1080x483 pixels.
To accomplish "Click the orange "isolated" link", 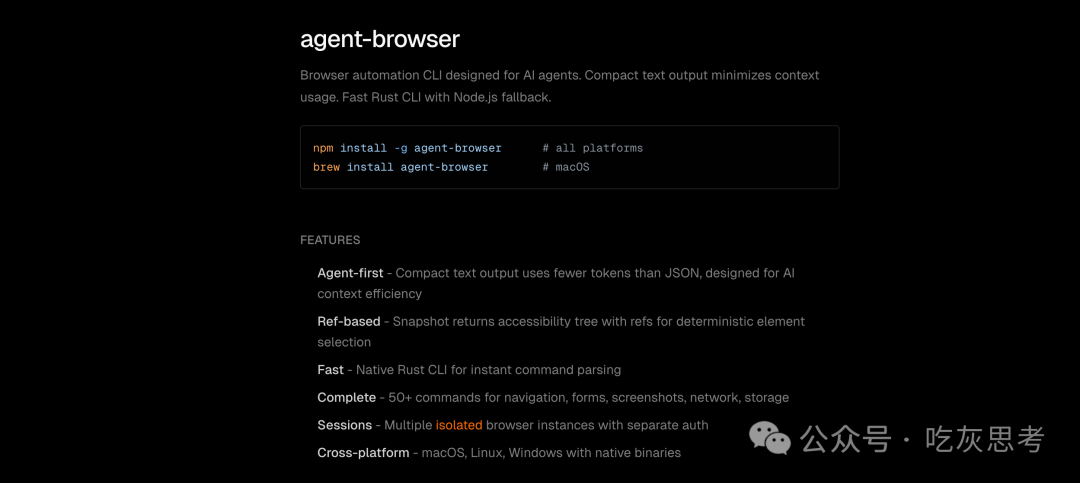I will (459, 425).
